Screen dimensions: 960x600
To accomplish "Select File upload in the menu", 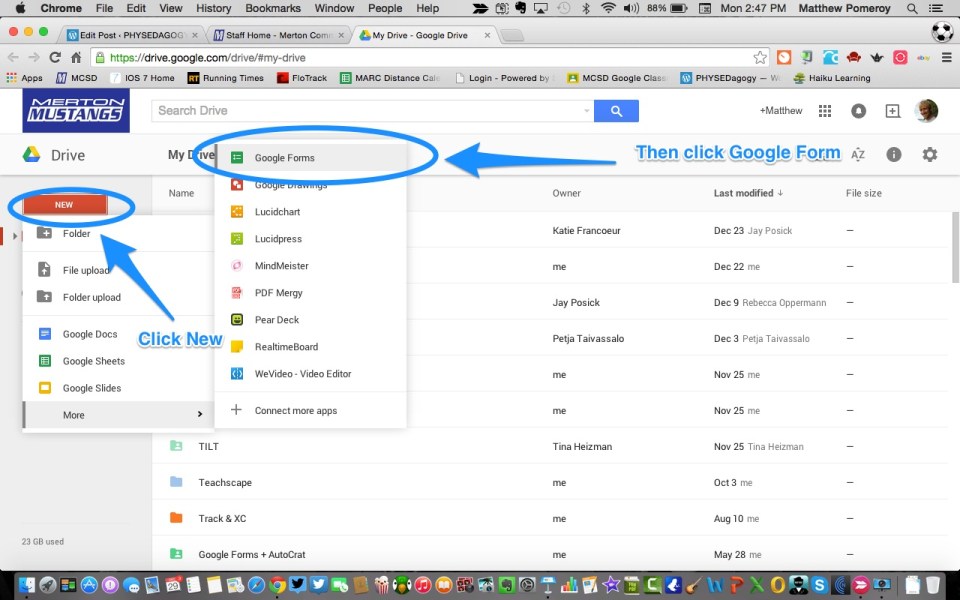I will [86, 270].
